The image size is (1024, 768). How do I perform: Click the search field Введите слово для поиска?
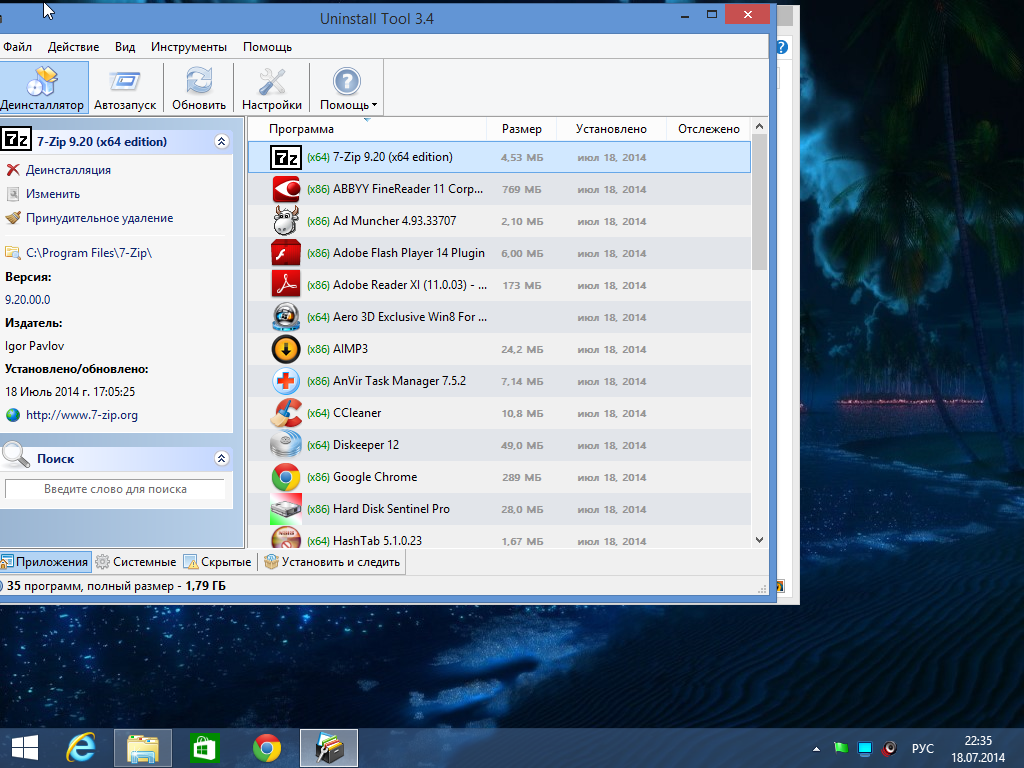click(x=115, y=489)
